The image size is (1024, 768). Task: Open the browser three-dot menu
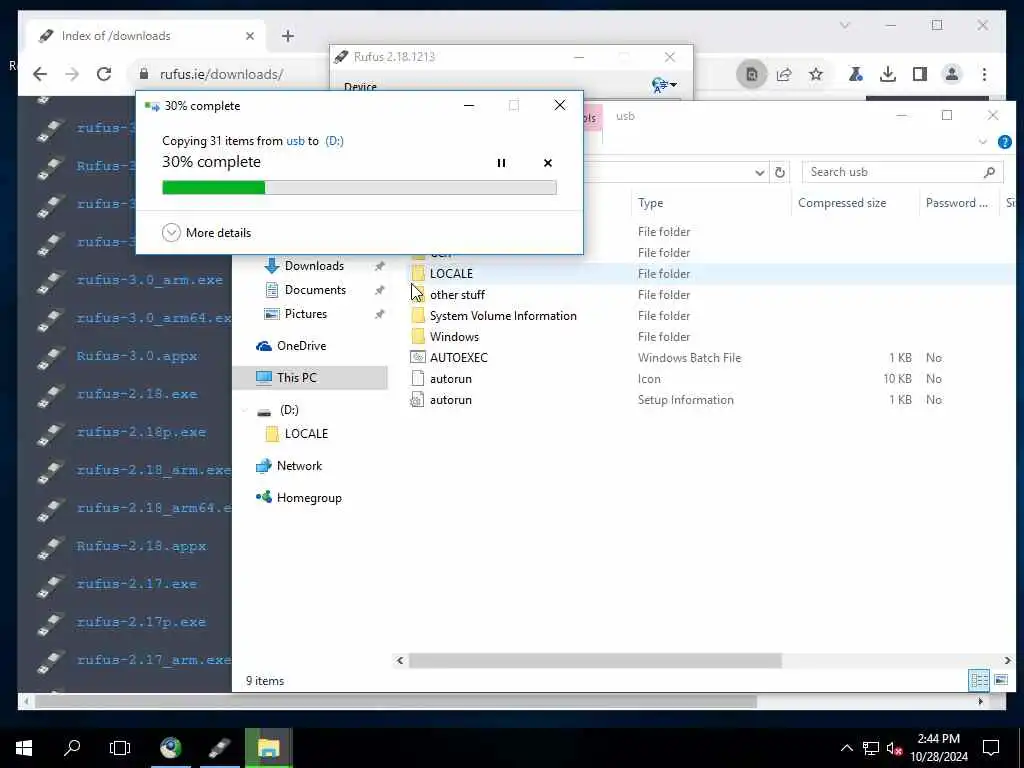(x=984, y=74)
